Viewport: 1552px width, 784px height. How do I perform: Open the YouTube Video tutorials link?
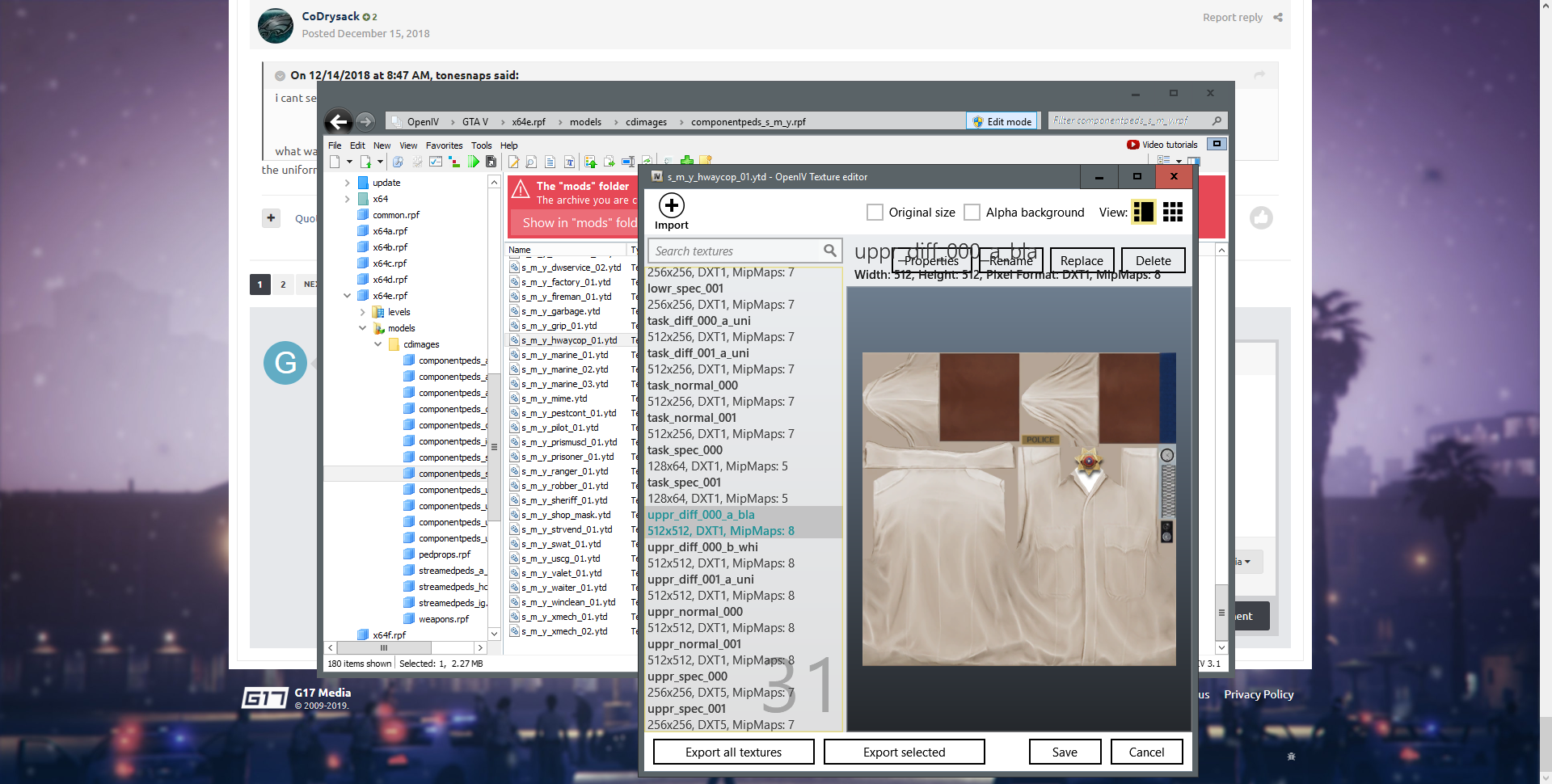tap(1162, 145)
